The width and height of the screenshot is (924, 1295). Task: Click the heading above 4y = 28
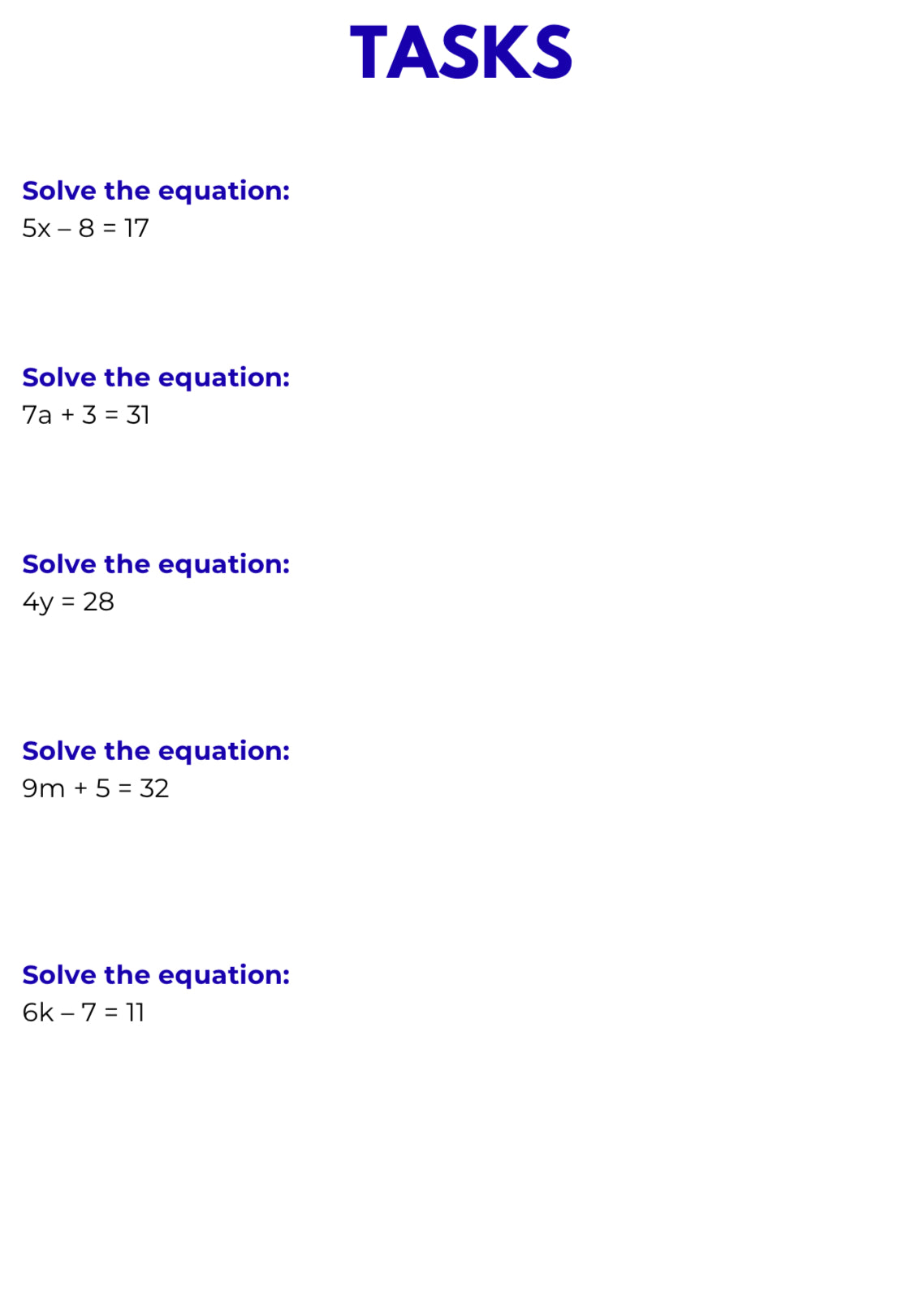(x=156, y=564)
